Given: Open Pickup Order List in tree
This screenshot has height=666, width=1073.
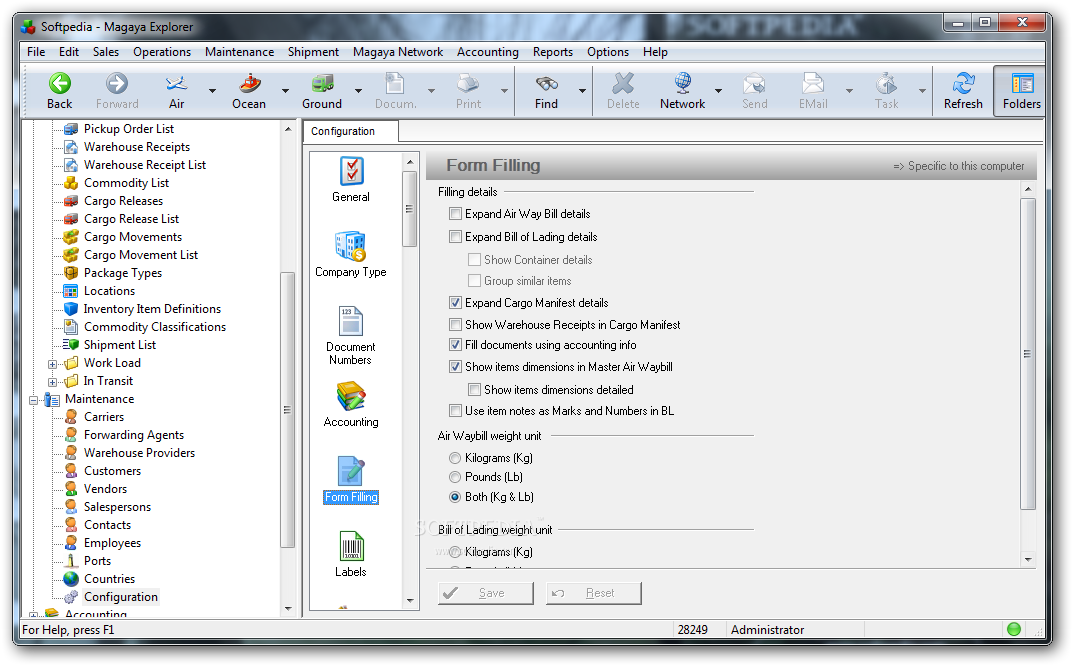Looking at the screenshot, I should (129, 129).
